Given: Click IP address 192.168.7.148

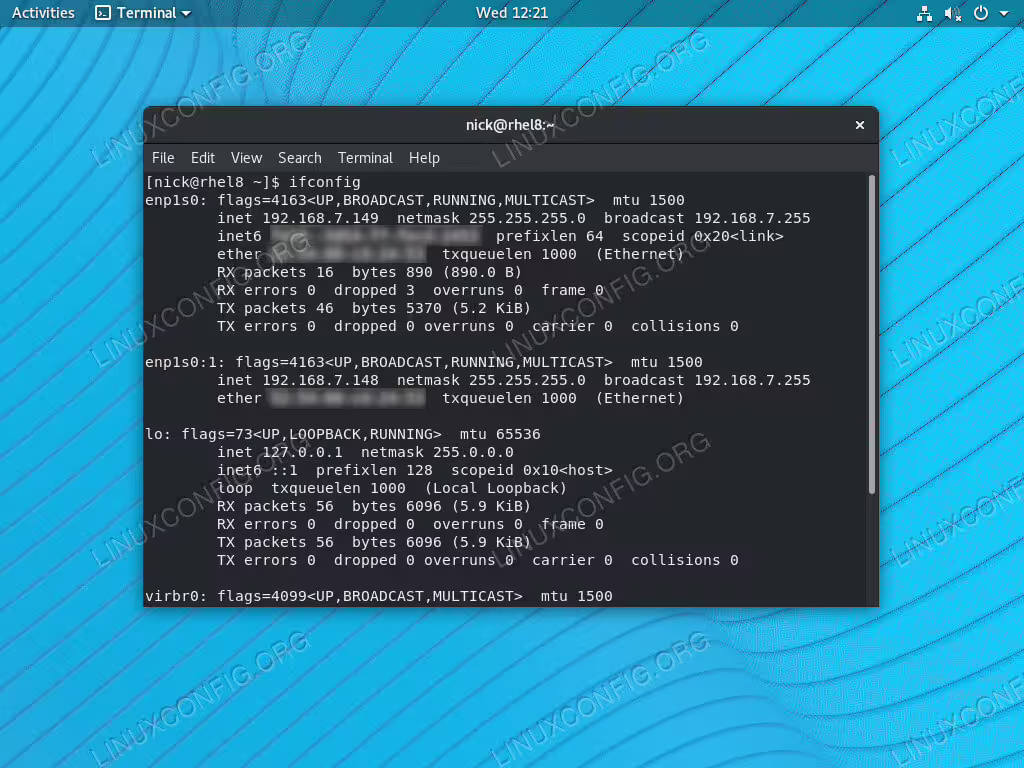Looking at the screenshot, I should click(x=320, y=380).
